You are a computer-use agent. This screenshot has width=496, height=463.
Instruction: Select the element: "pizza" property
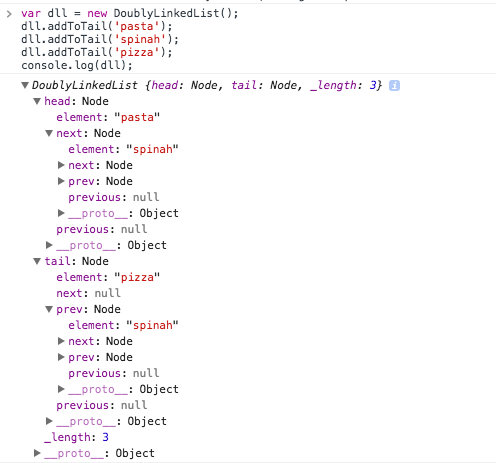108,277
